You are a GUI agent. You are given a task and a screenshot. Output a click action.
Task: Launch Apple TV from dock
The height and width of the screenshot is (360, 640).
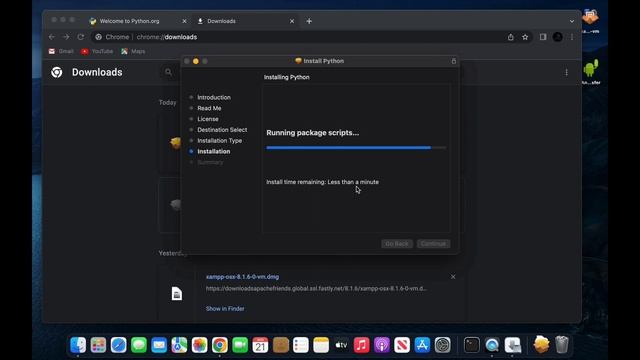pos(341,345)
